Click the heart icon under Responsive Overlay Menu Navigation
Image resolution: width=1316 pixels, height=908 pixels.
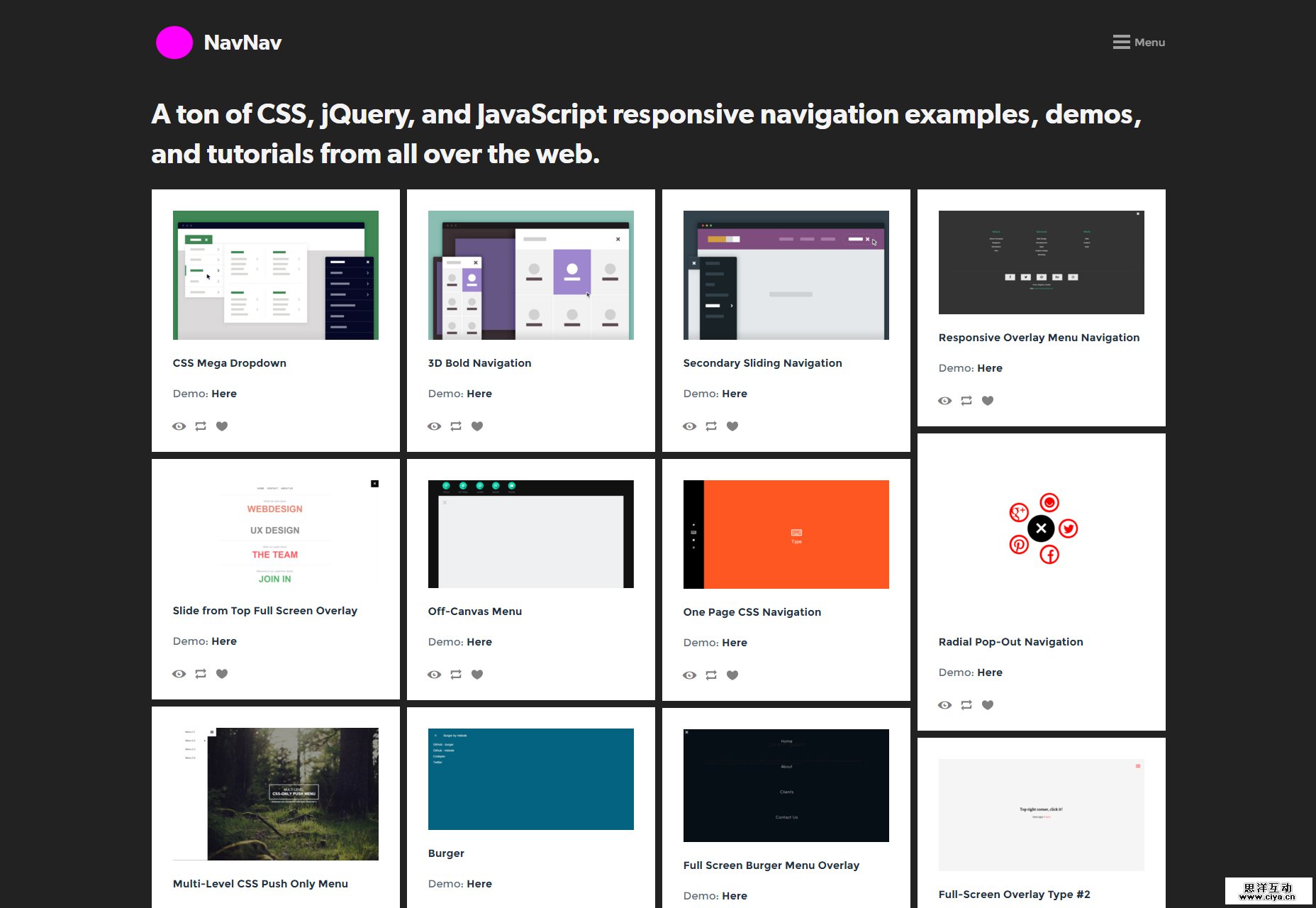pyautogui.click(x=987, y=401)
